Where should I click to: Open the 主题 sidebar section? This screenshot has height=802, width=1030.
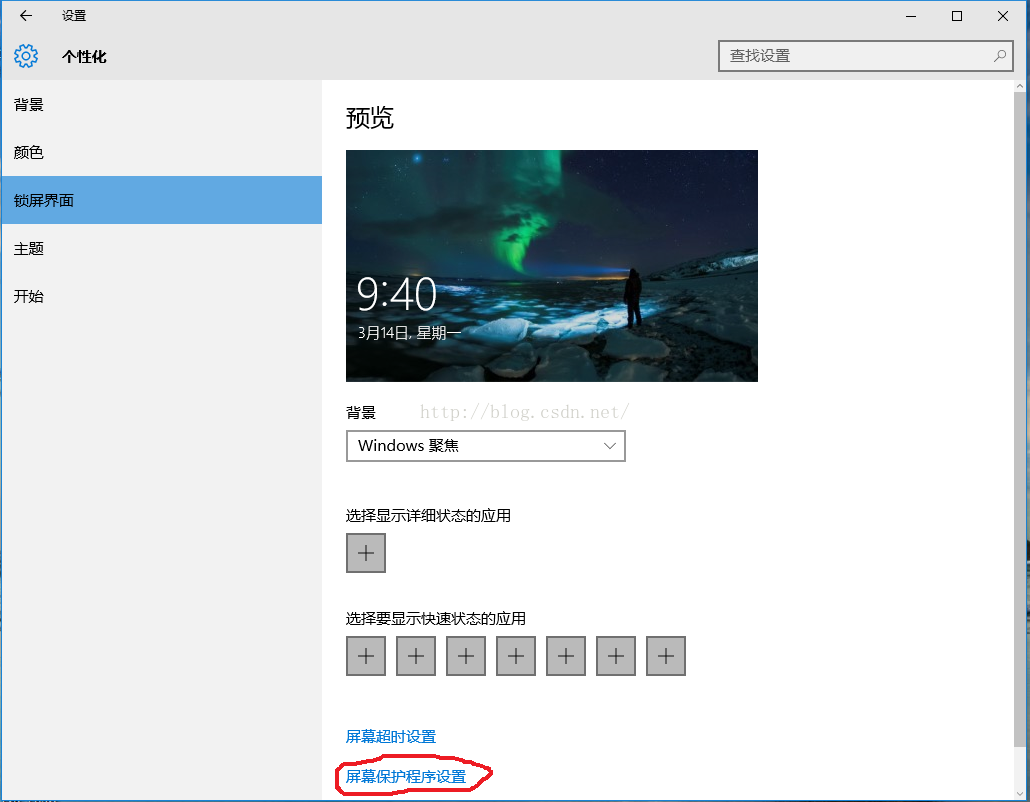pyautogui.click(x=162, y=248)
